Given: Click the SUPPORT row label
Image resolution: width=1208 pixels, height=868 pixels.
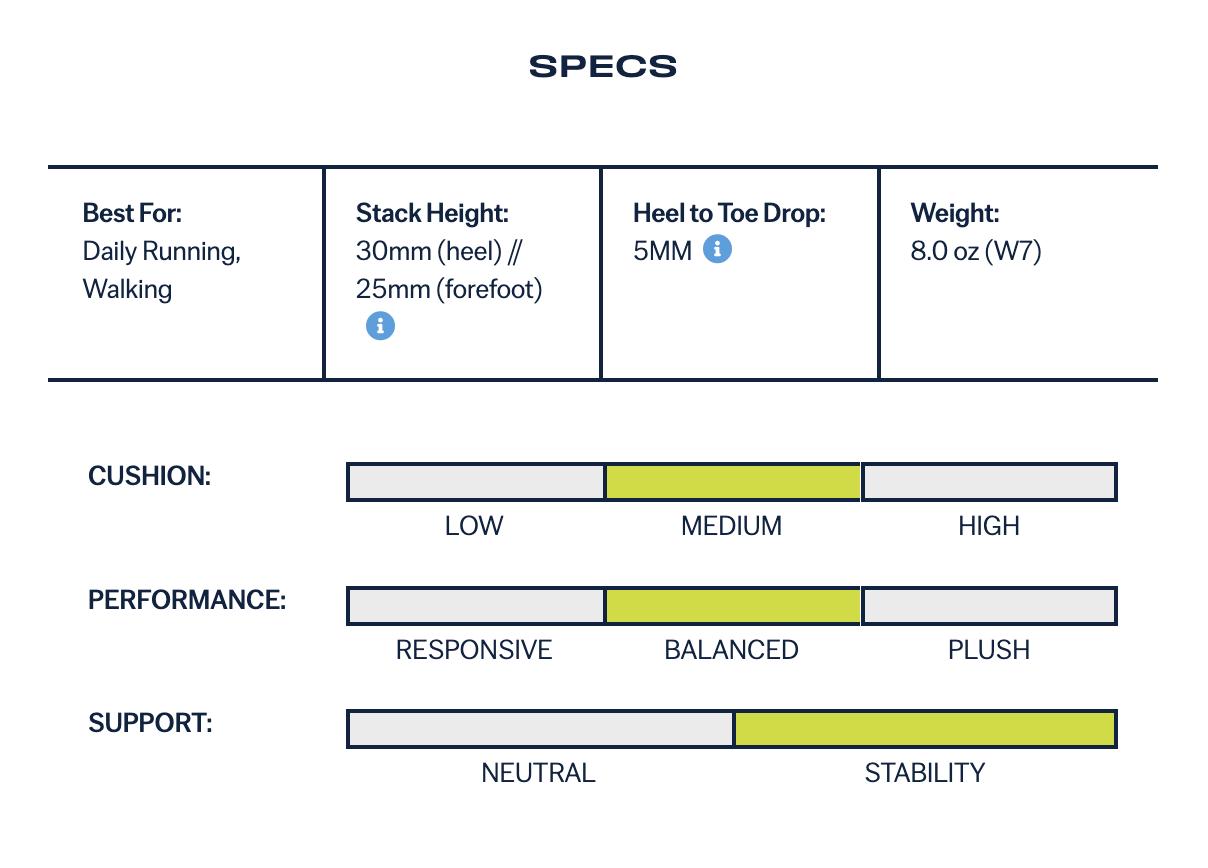Looking at the screenshot, I should (150, 723).
